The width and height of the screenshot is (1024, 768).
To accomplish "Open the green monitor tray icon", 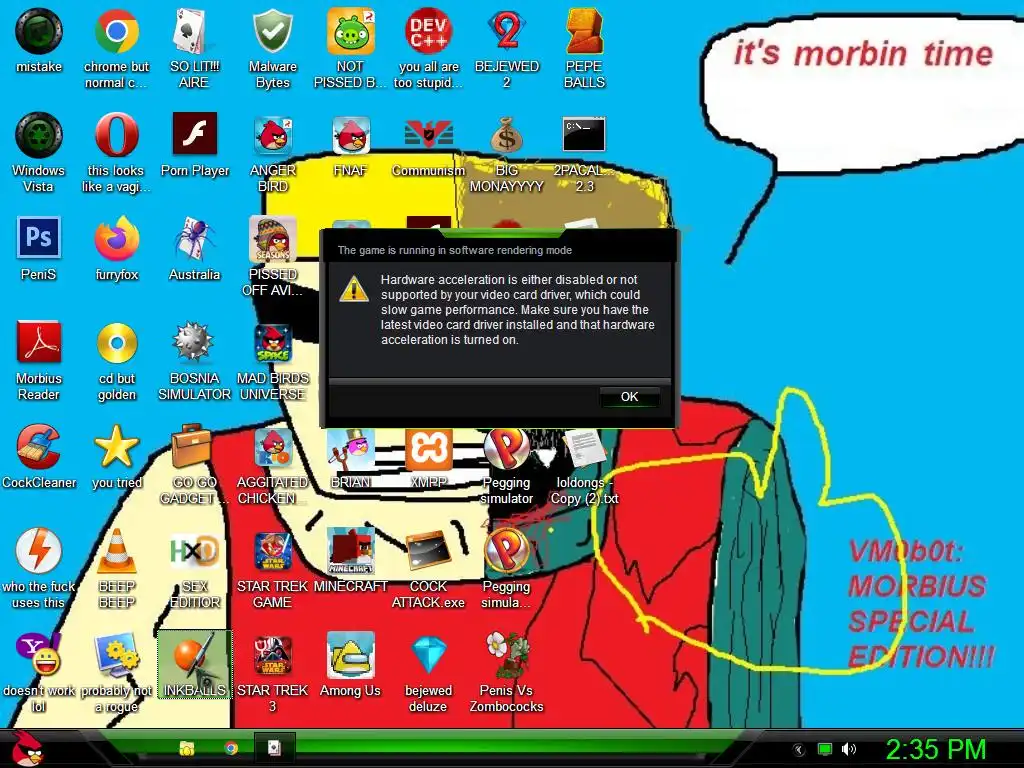I will [825, 749].
